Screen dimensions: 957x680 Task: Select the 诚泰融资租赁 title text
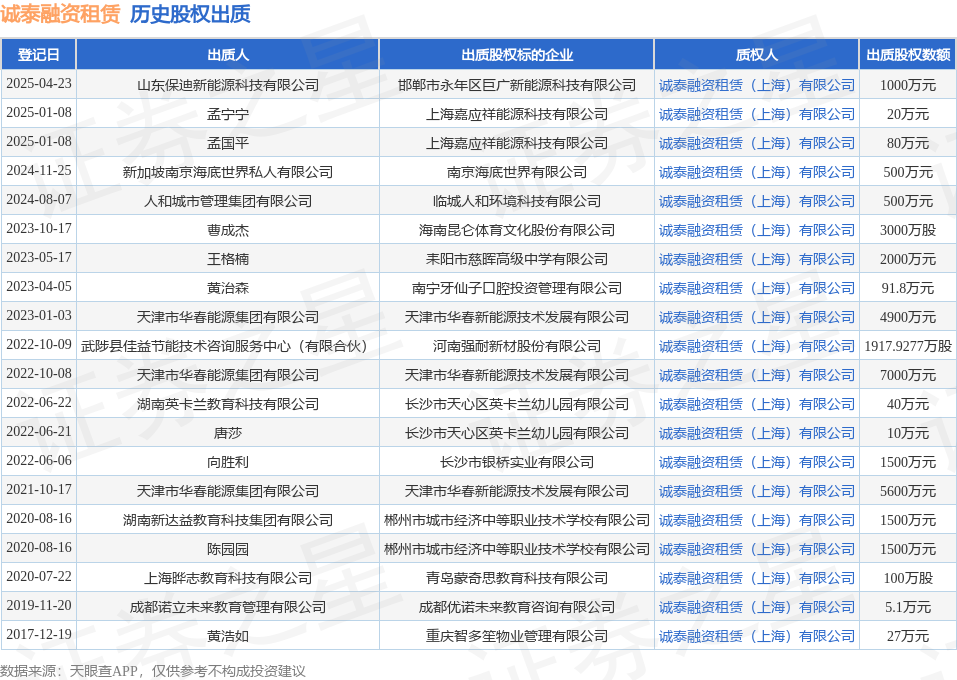click(60, 13)
